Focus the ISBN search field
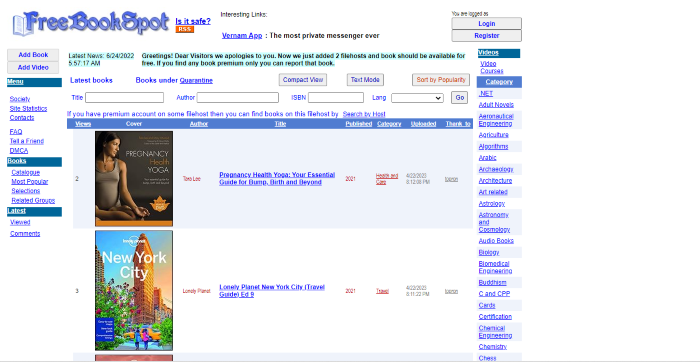The width and height of the screenshot is (700, 362). click(x=336, y=97)
